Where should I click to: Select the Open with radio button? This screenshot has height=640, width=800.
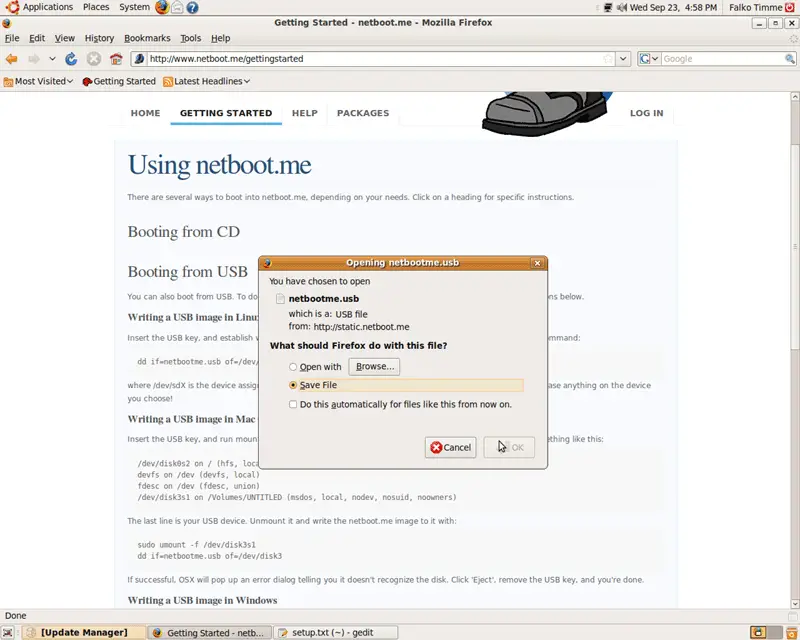pos(293,367)
